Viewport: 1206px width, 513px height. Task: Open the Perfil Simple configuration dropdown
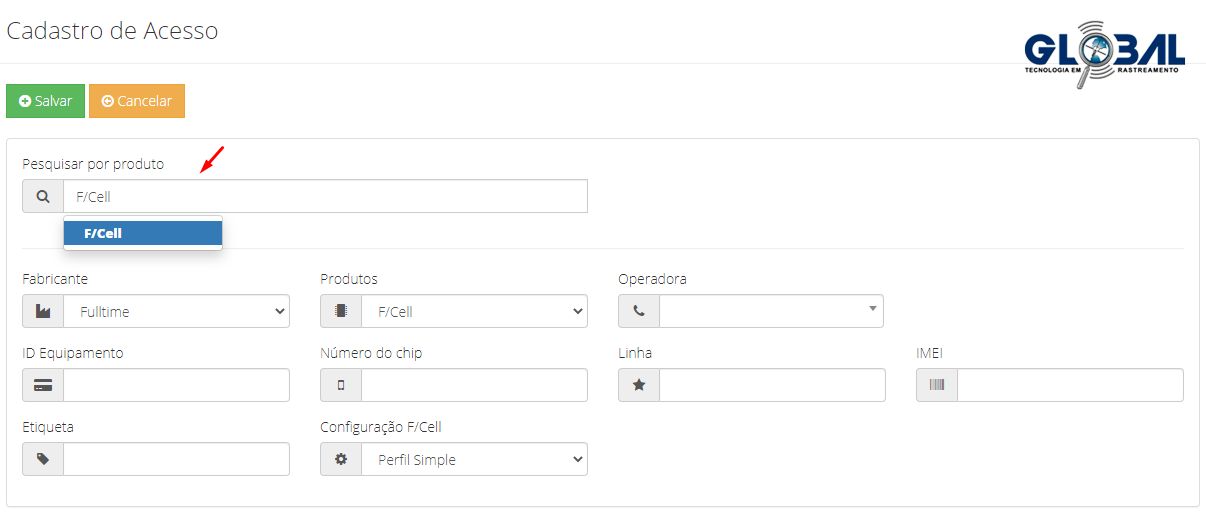(x=475, y=459)
